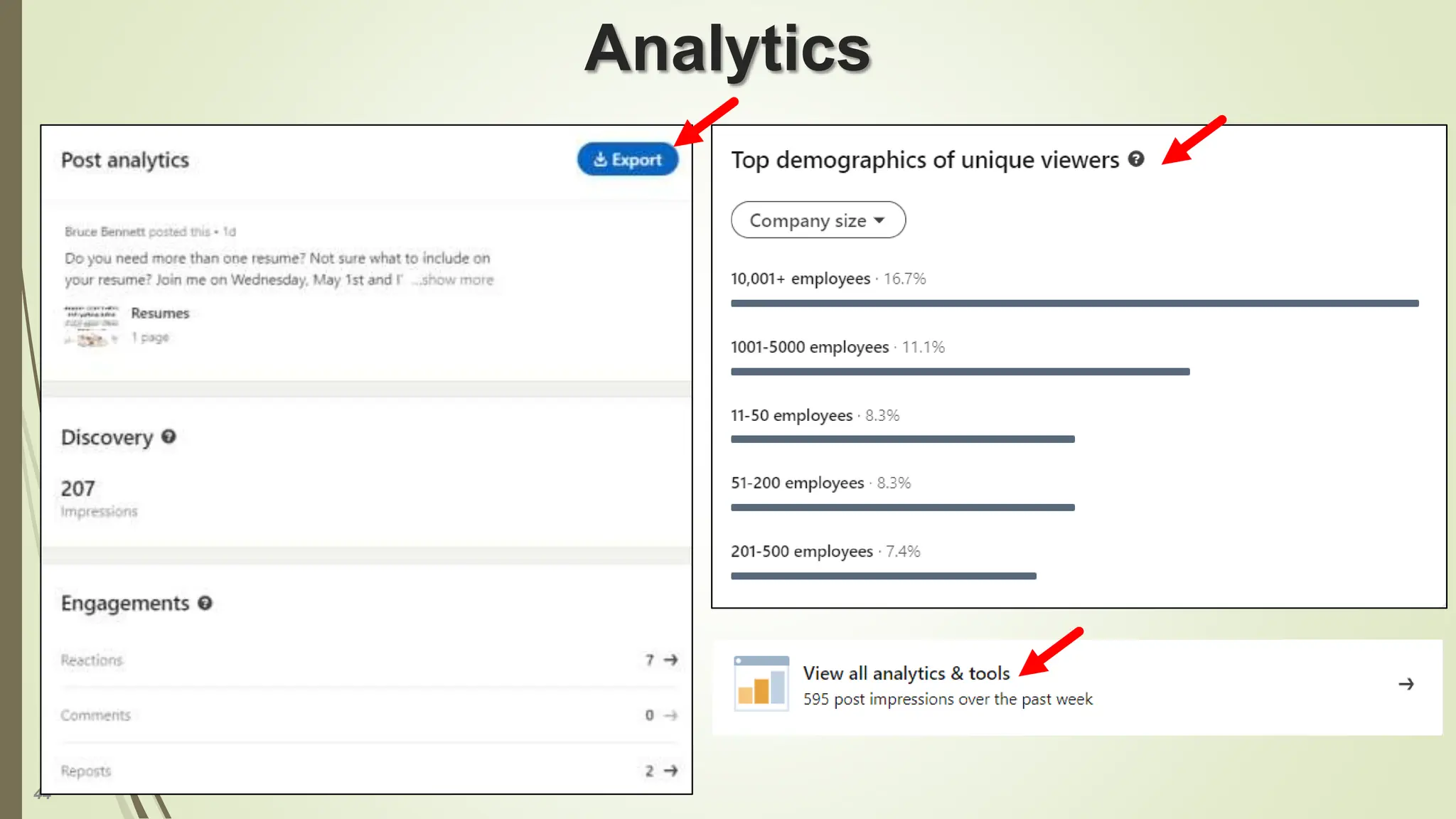Click the blue Export button

628,159
